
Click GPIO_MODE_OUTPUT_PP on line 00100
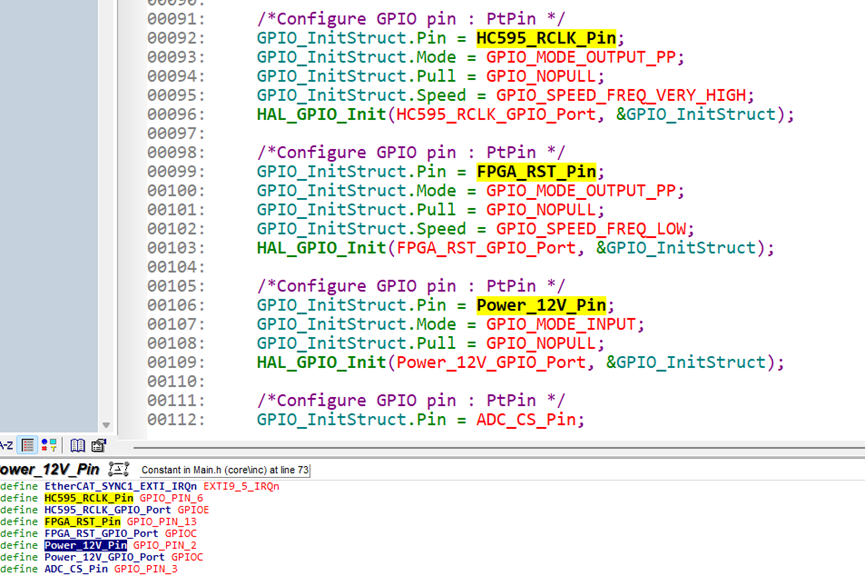581,191
